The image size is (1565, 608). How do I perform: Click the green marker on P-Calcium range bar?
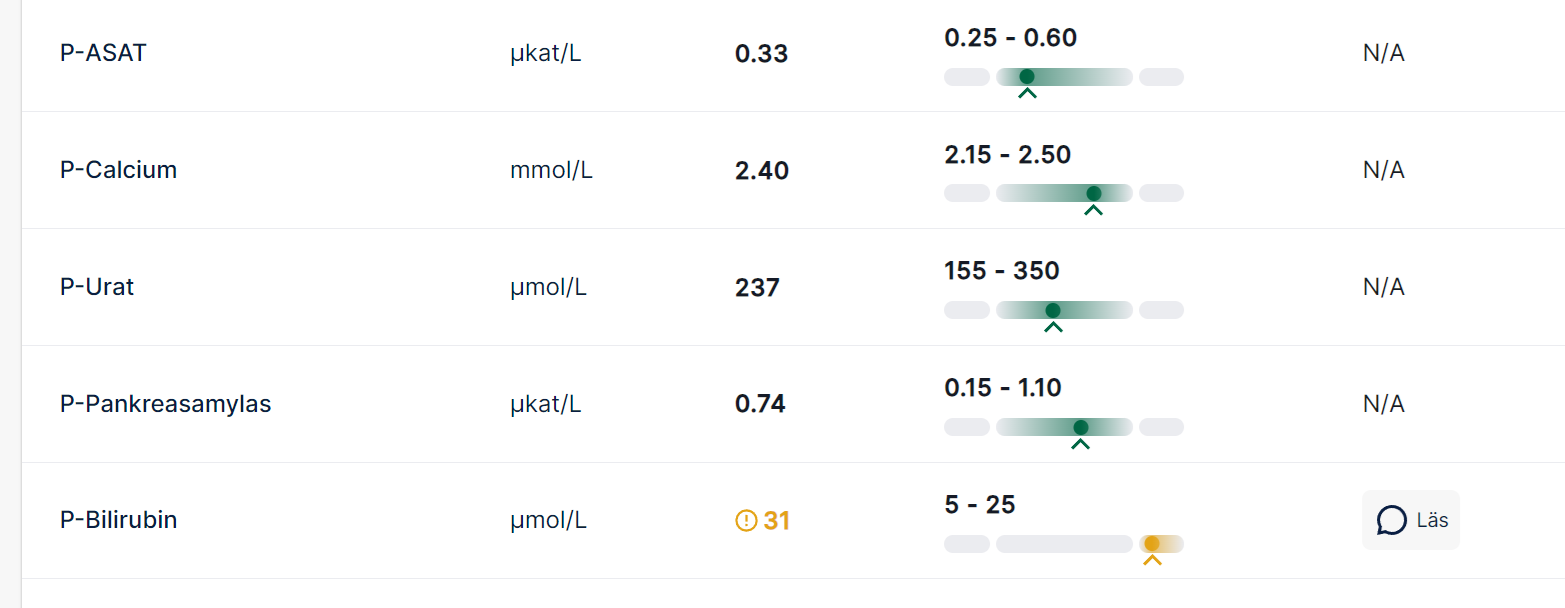pyautogui.click(x=1094, y=193)
